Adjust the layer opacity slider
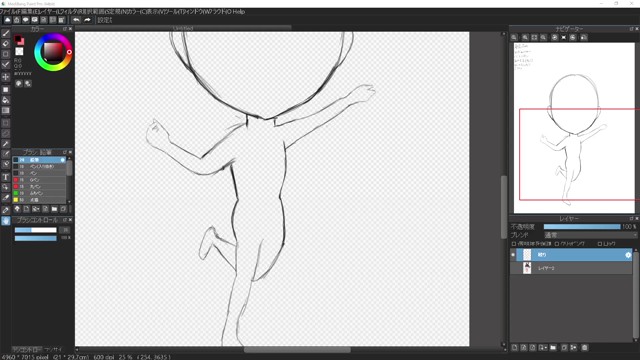Screen dimensions: 640x360 (x=582, y=227)
